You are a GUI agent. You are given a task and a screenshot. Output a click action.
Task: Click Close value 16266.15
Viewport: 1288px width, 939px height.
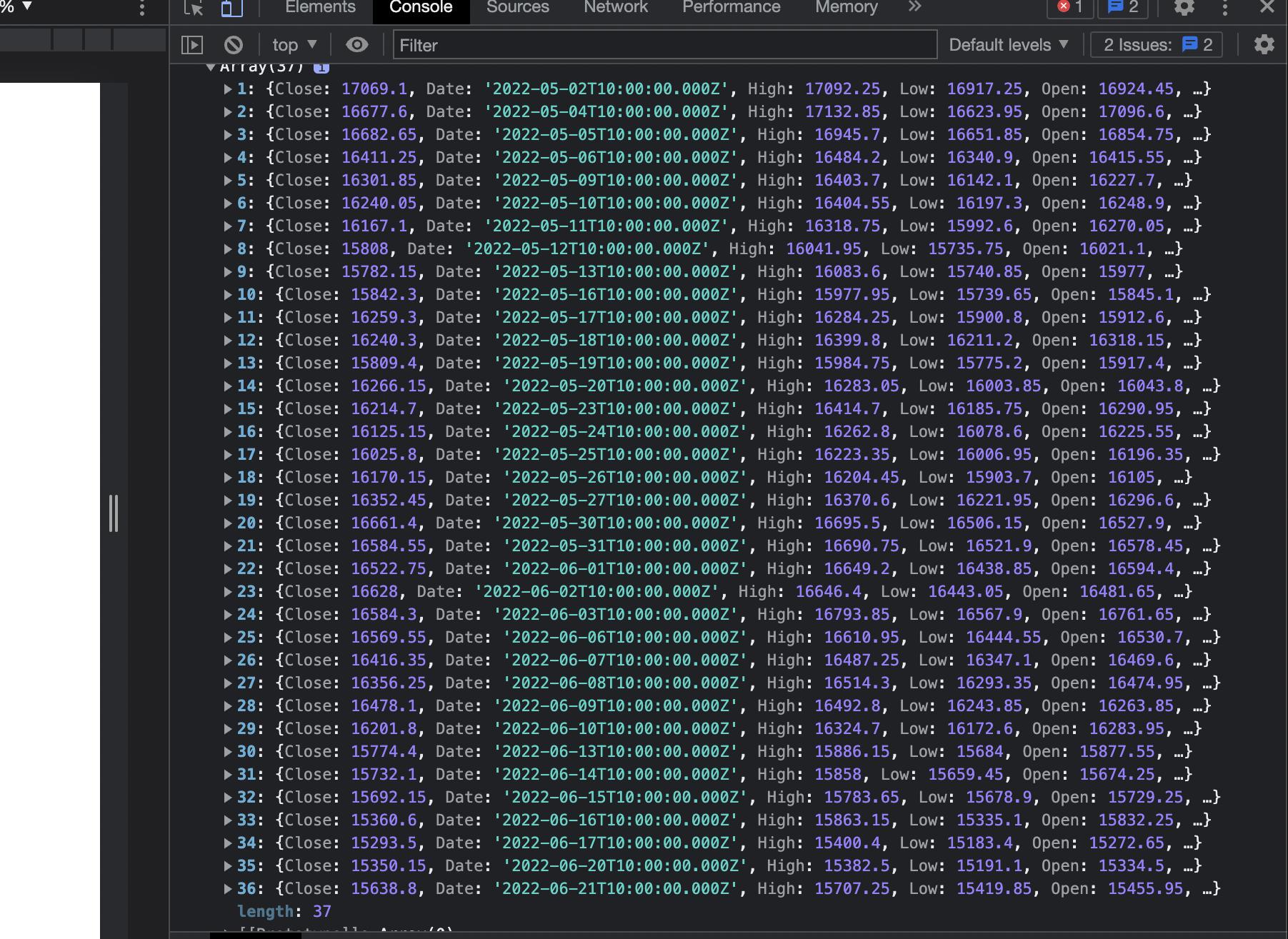[388, 386]
